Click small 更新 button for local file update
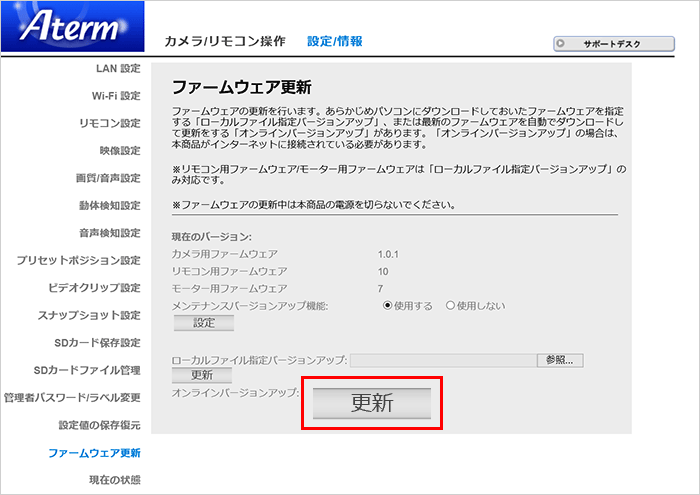This screenshot has height=495, width=700. [202, 376]
